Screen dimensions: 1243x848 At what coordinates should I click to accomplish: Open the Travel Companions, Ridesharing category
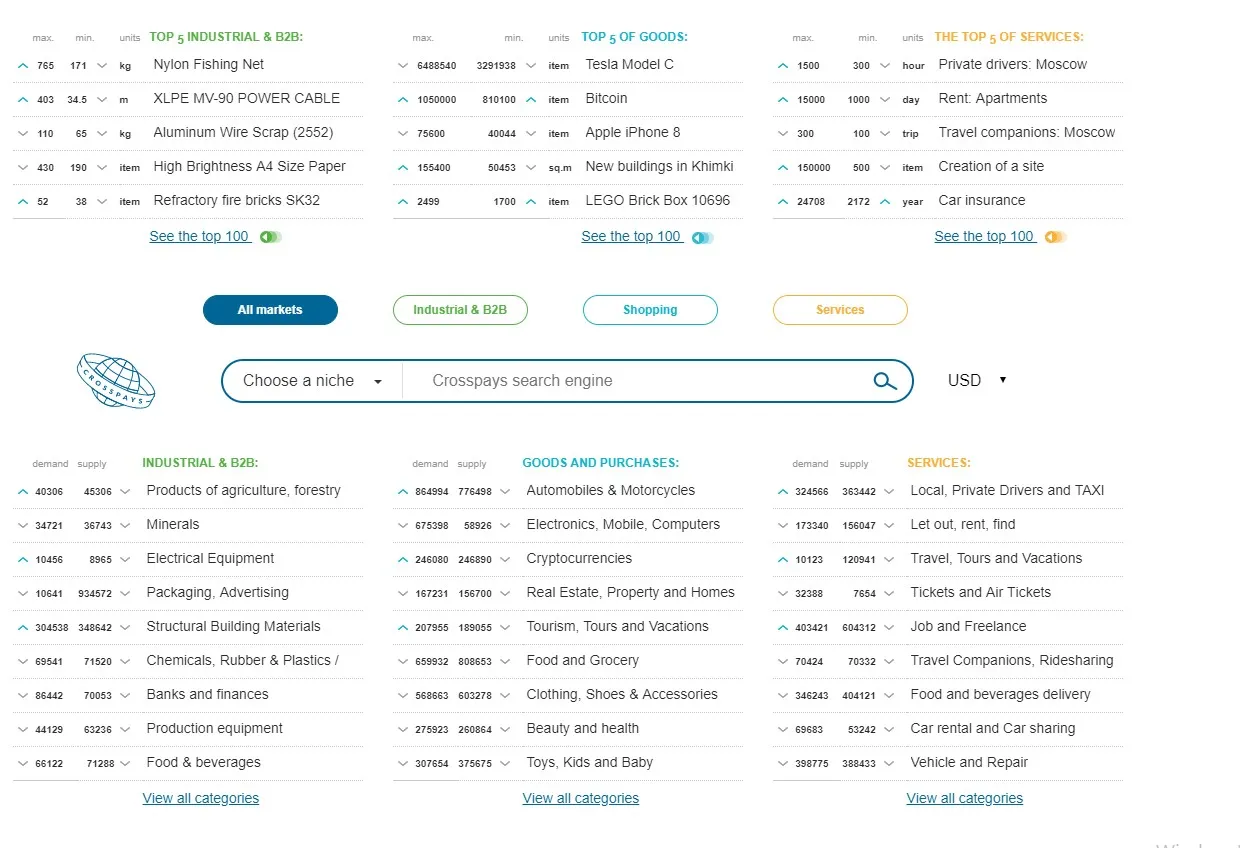(1011, 660)
